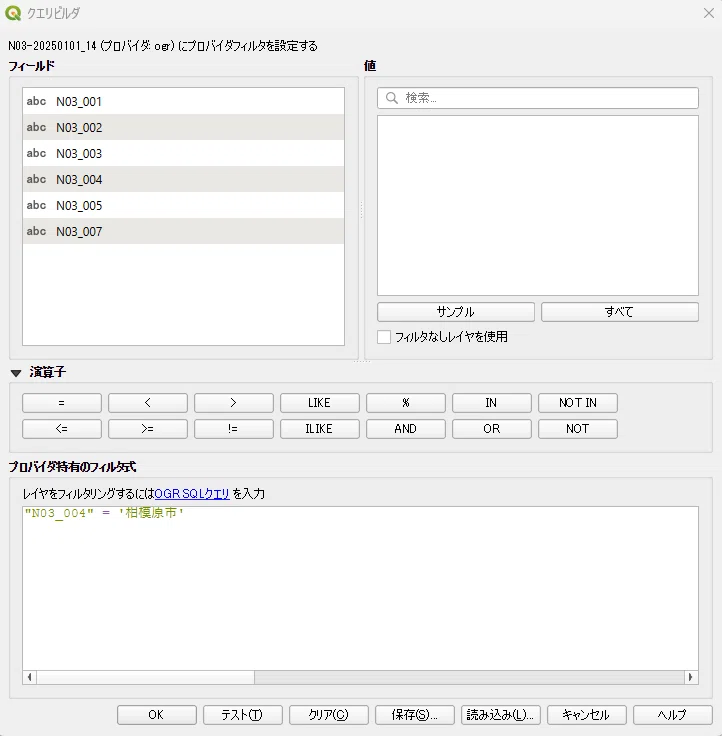
Task: Click into the filter expression text area
Action: pos(361,589)
